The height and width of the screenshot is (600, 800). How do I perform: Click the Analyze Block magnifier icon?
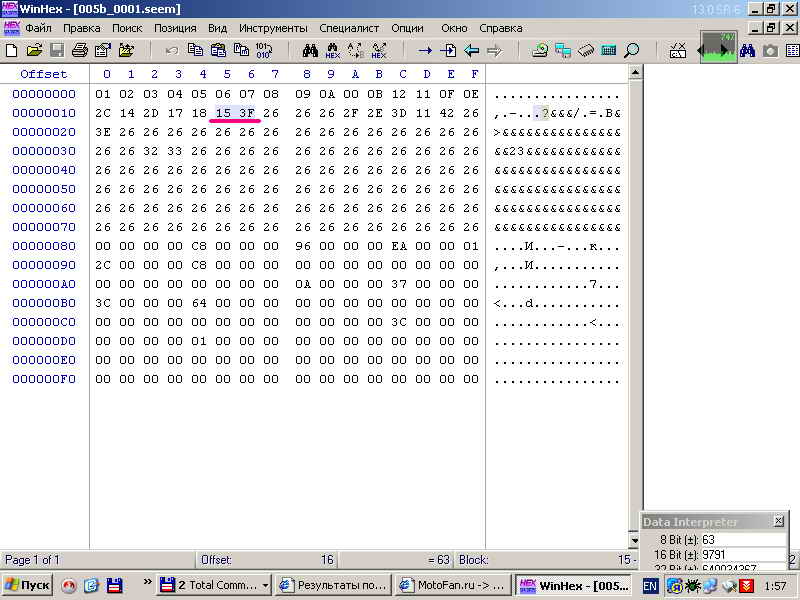632,50
